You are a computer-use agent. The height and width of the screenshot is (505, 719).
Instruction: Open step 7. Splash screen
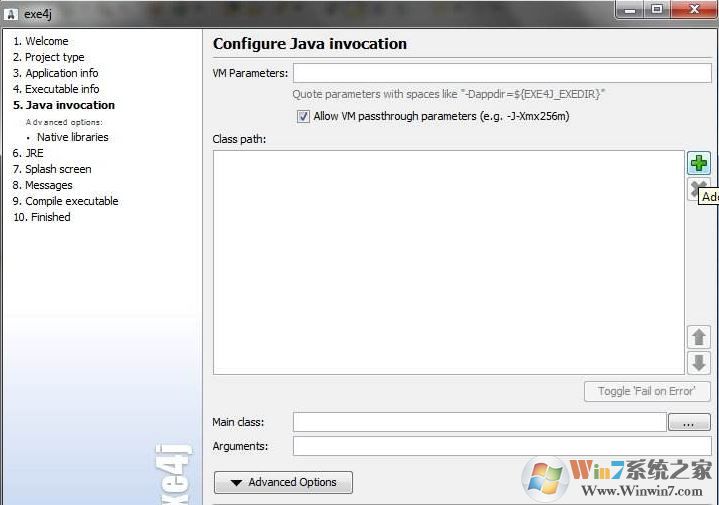[52, 169]
